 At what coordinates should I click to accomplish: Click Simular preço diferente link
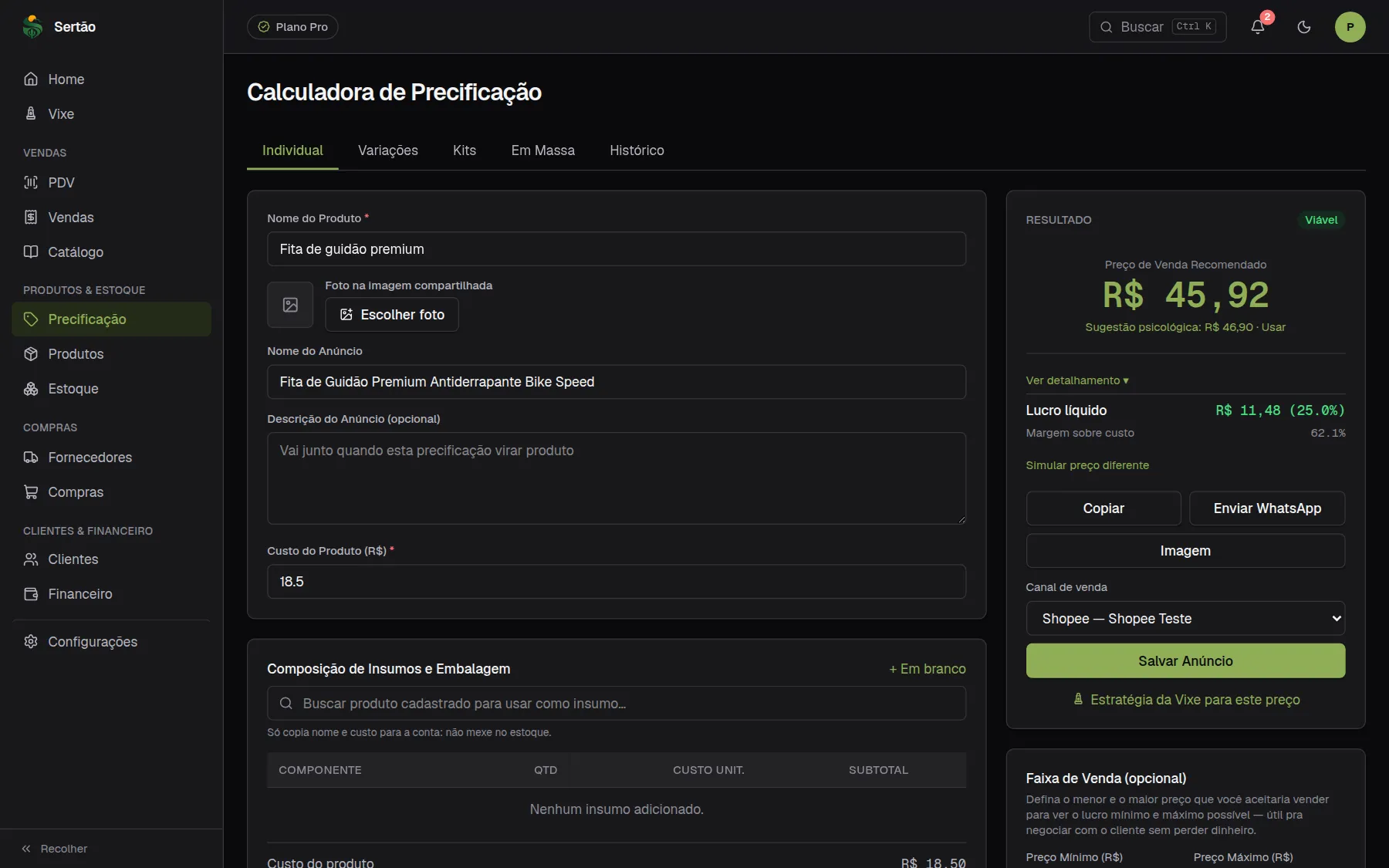click(x=1087, y=465)
